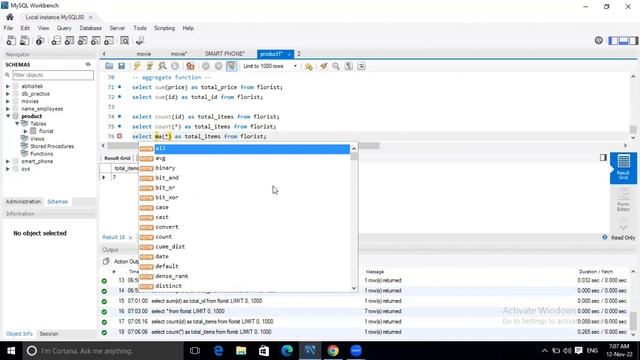This screenshot has width=640, height=360.
Task: Select Stored Procedures tree item
Action: click(x=52, y=146)
